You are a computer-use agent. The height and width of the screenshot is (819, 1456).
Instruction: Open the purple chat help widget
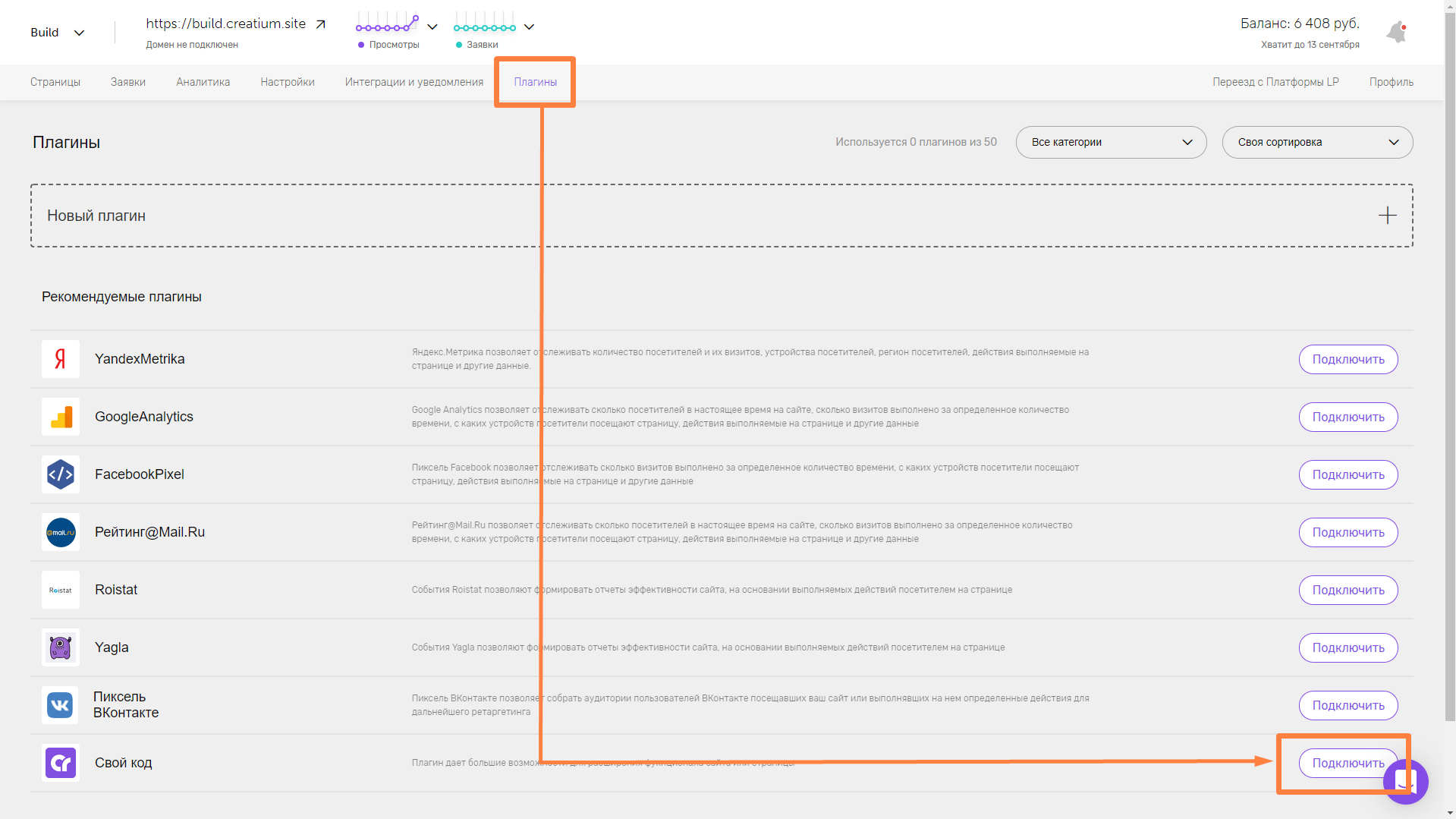click(1406, 782)
